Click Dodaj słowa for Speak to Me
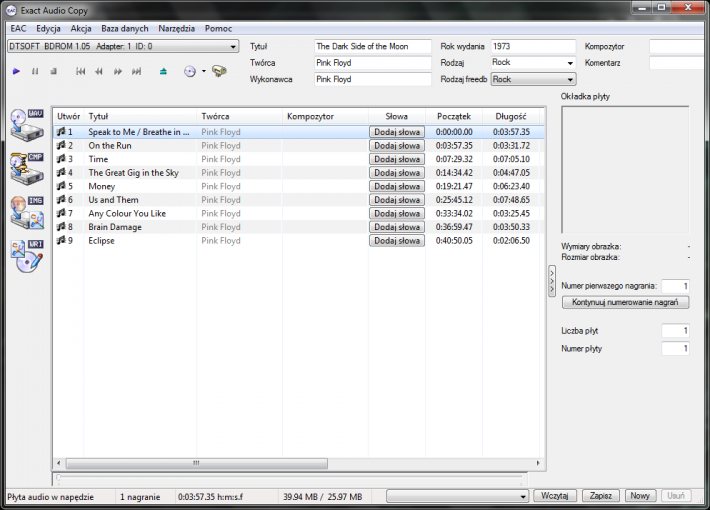 397,132
